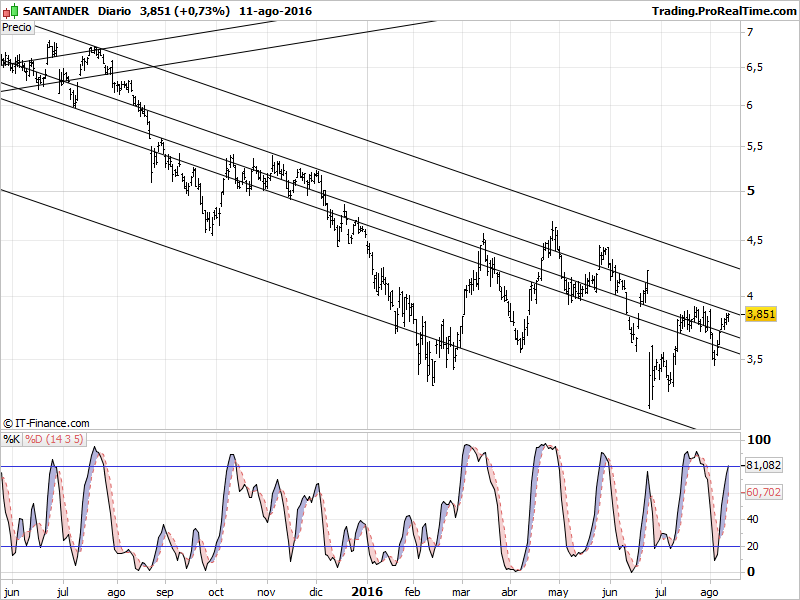Image resolution: width=800 pixels, height=600 pixels.
Task: Click the yellow 3,851 current price tag
Action: click(x=761, y=314)
